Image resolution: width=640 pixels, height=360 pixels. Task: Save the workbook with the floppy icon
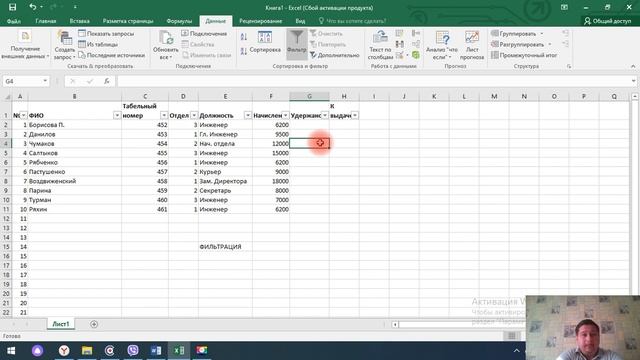click(x=12, y=7)
